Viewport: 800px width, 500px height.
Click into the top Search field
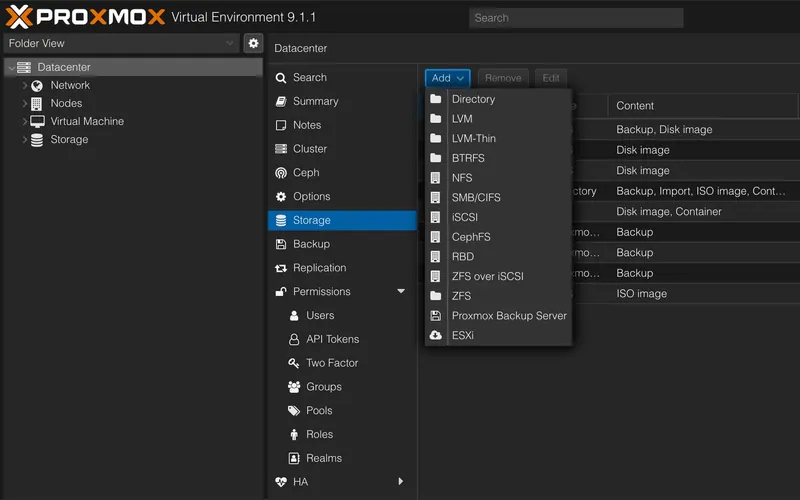tap(576, 18)
